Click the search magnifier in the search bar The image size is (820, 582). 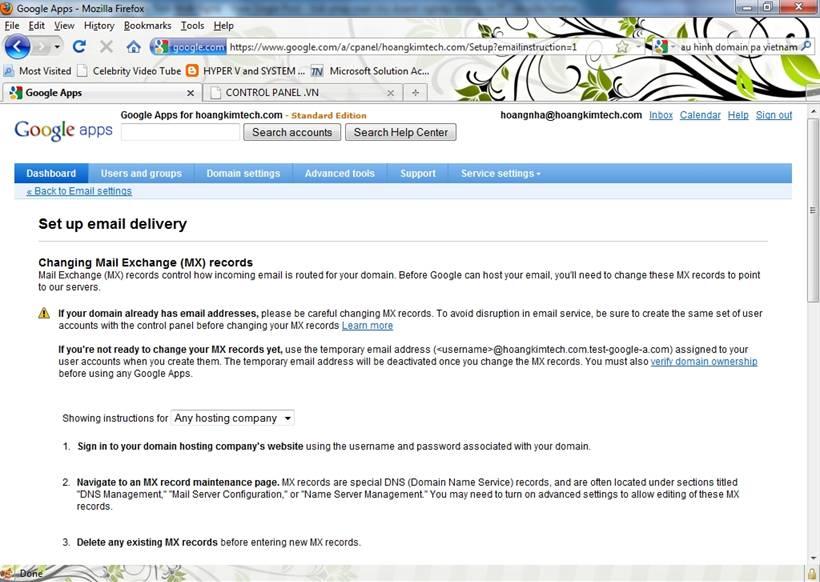point(806,47)
